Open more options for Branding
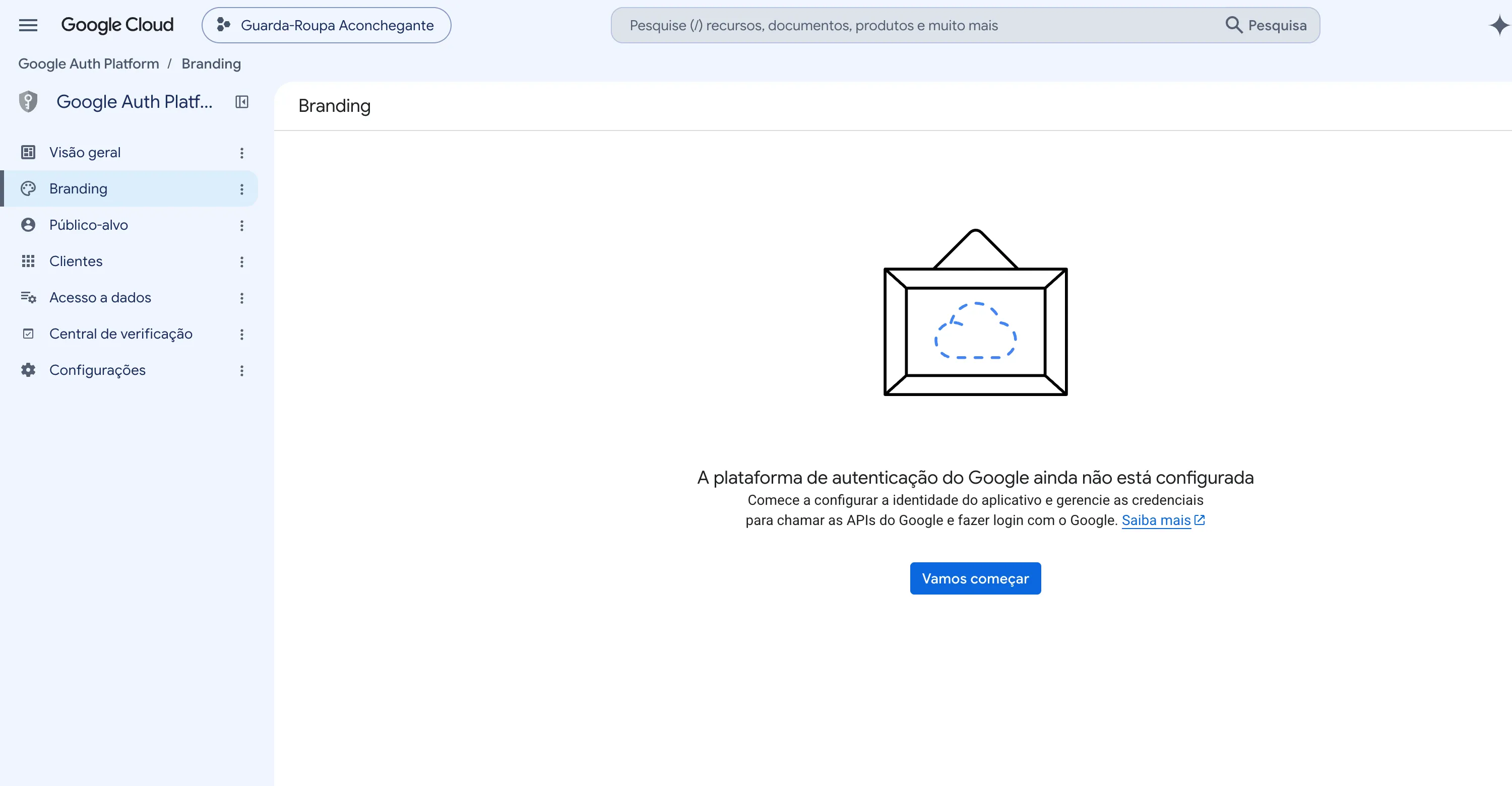Image resolution: width=1512 pixels, height=786 pixels. click(x=242, y=189)
